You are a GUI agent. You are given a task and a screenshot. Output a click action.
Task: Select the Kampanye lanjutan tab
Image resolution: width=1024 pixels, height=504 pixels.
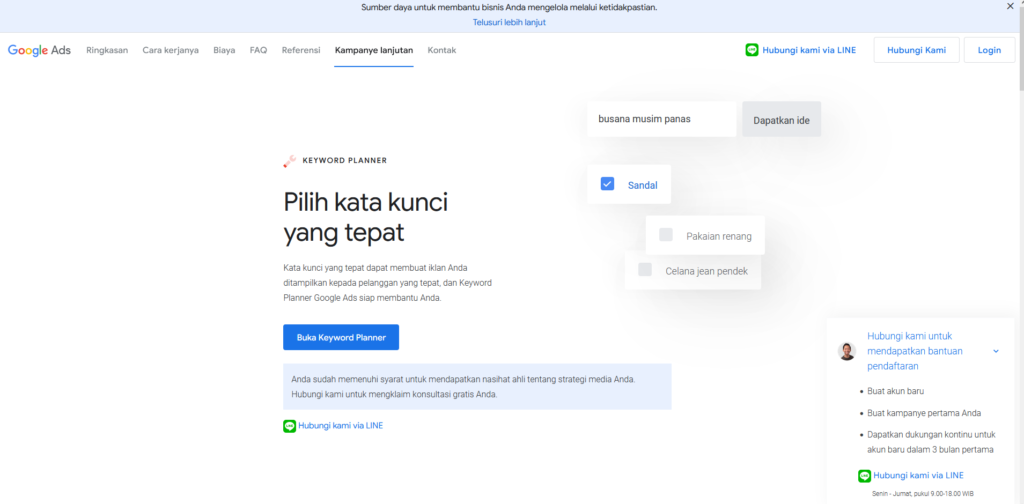point(374,50)
